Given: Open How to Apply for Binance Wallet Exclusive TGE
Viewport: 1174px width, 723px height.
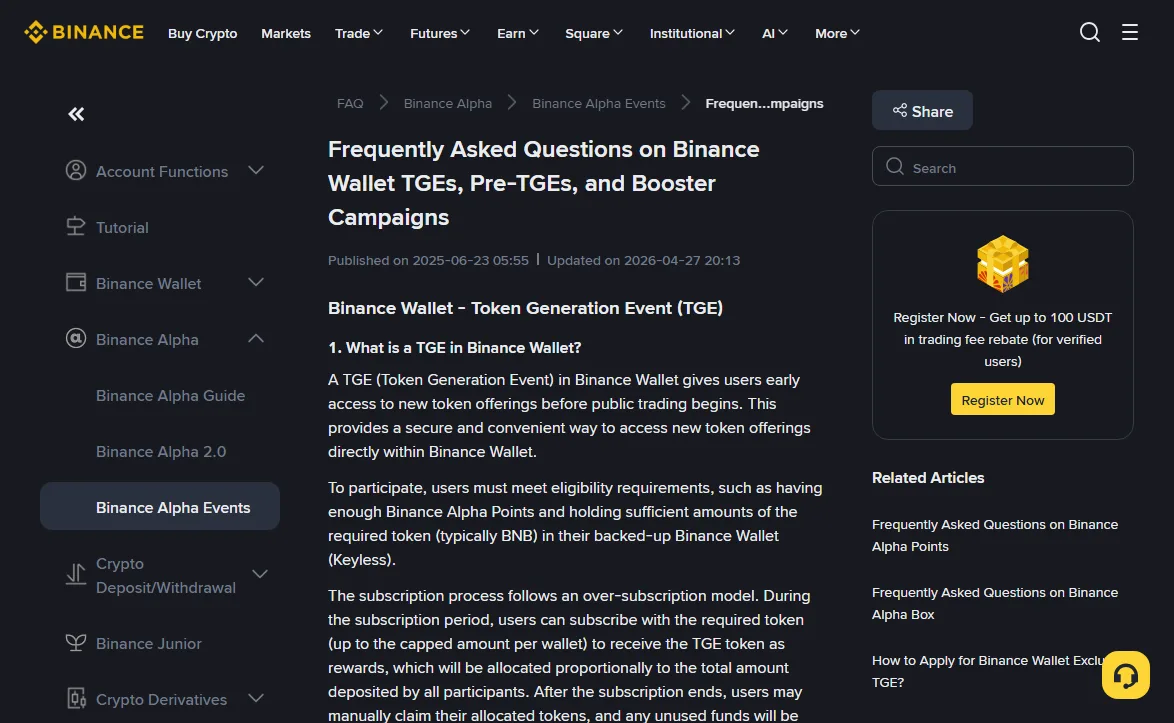Looking at the screenshot, I should click(x=987, y=671).
